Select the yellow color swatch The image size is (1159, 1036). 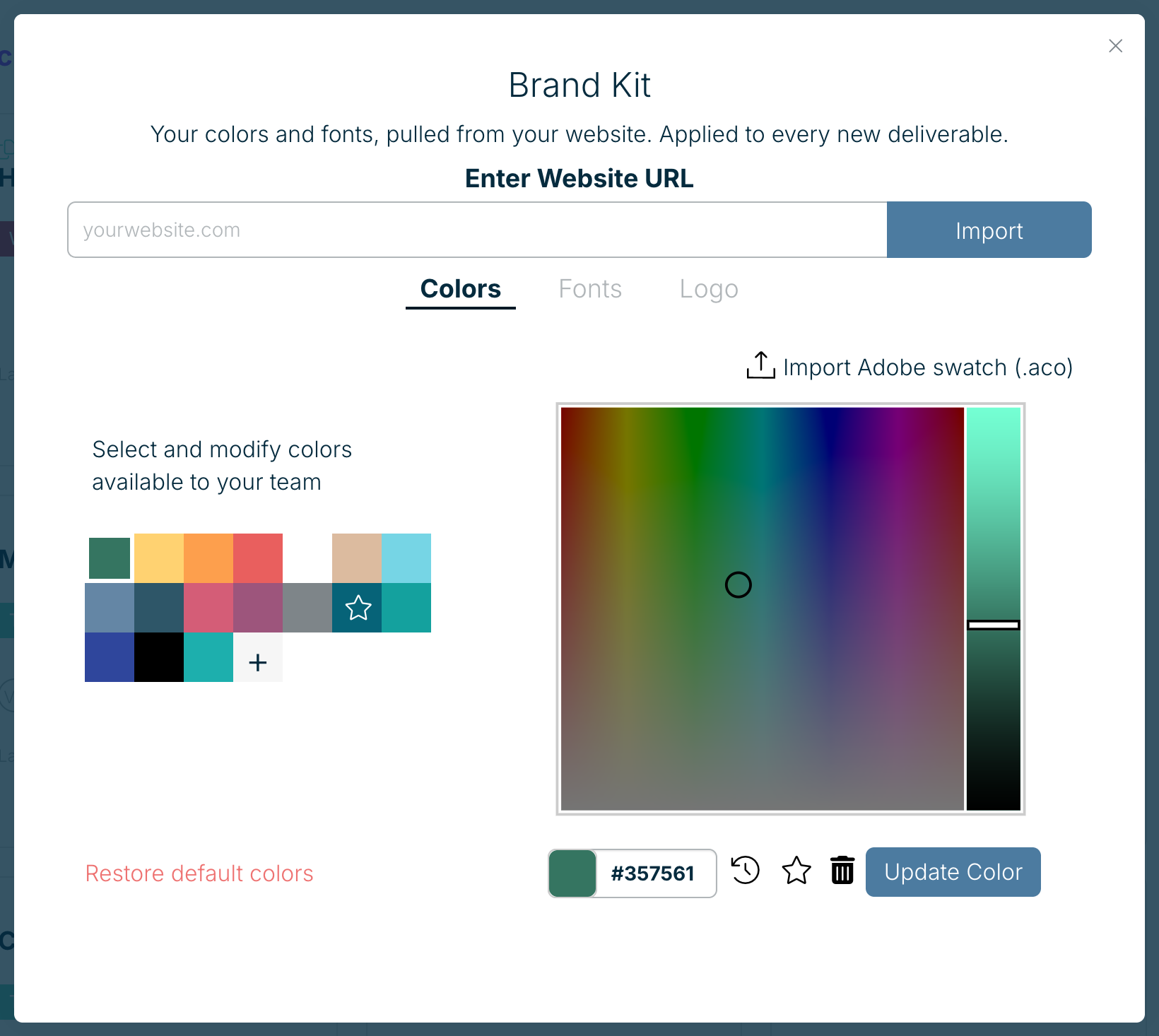coord(159,558)
